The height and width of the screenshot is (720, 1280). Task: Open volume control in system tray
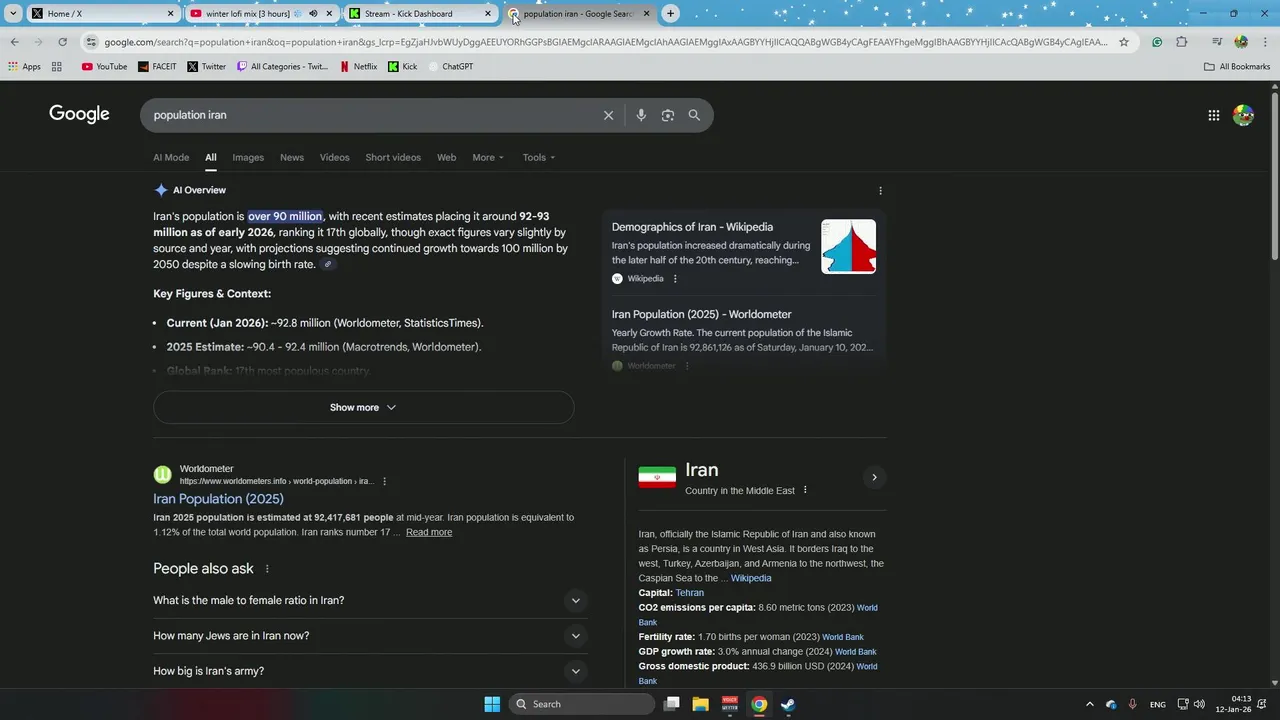click(1199, 704)
